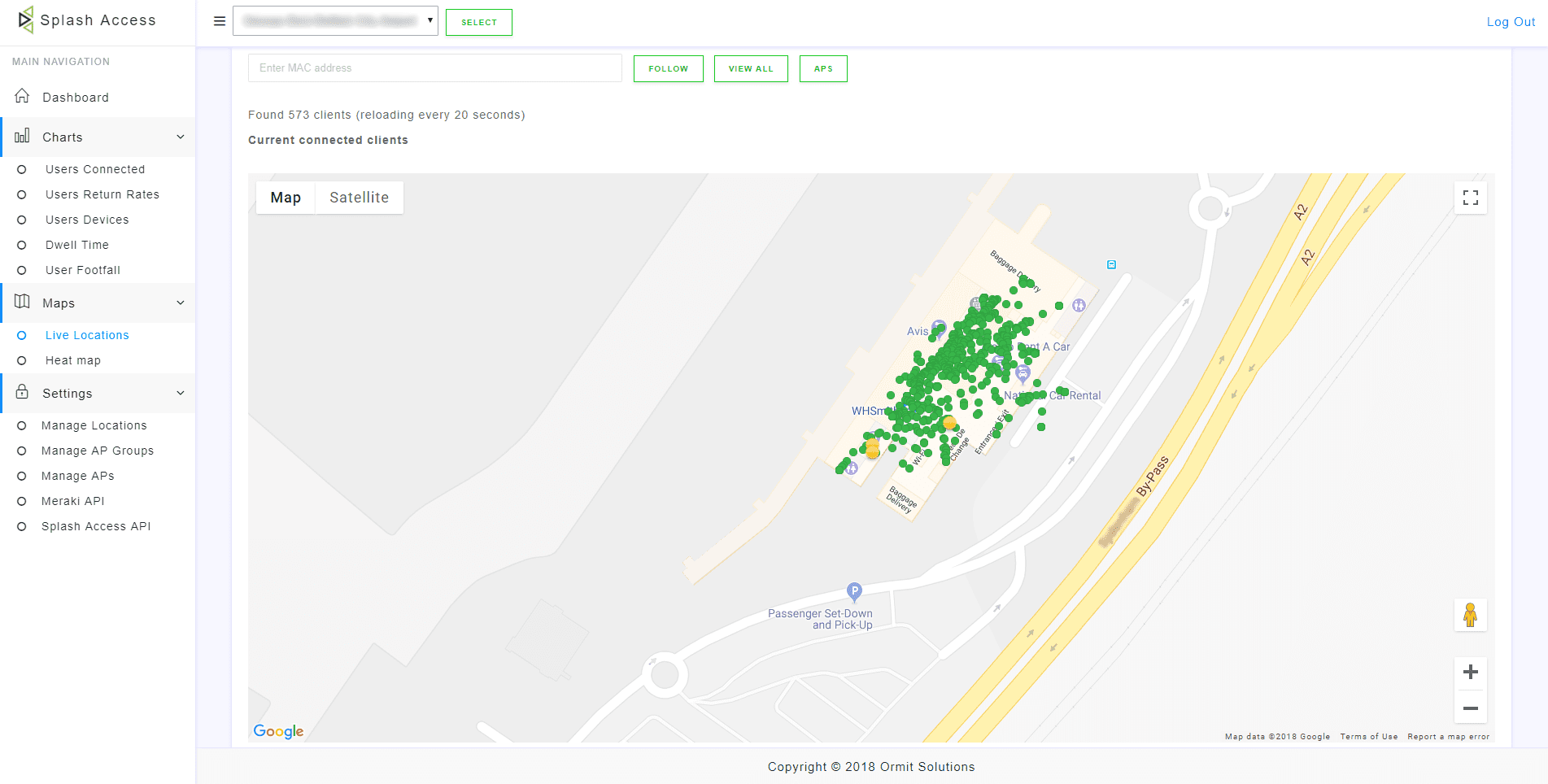
Task: Select the Heat map option
Action: 73,360
